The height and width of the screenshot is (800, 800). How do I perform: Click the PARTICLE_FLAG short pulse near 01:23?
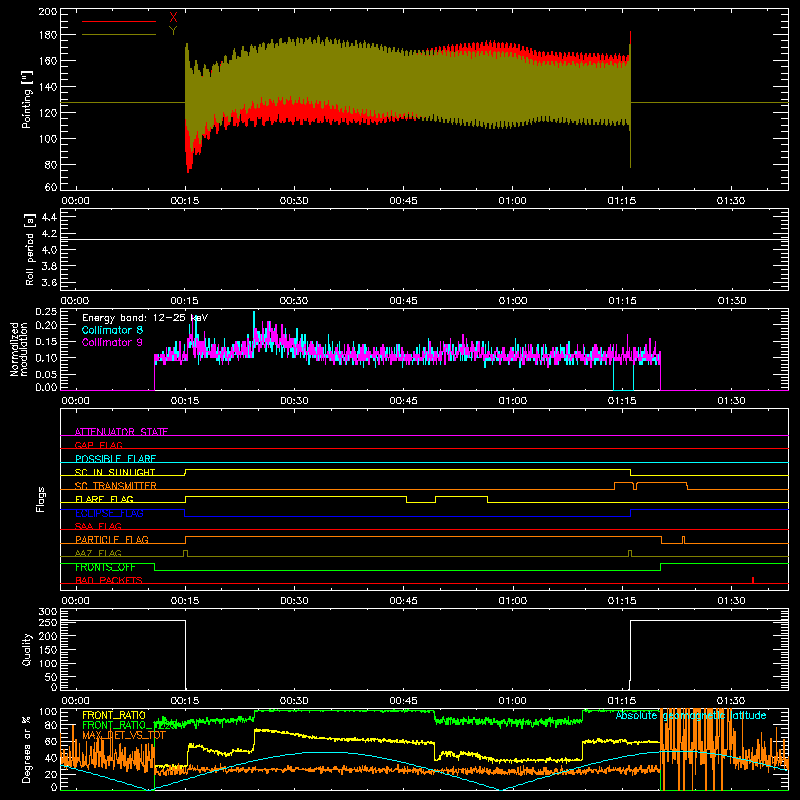point(684,540)
